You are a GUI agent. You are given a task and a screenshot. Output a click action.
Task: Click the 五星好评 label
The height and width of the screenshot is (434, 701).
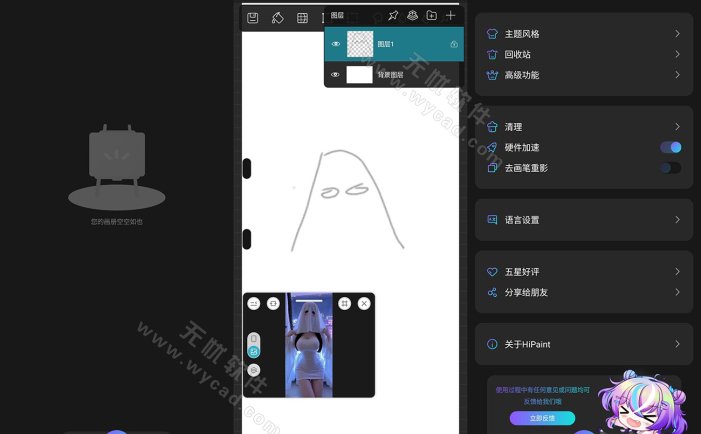point(522,272)
